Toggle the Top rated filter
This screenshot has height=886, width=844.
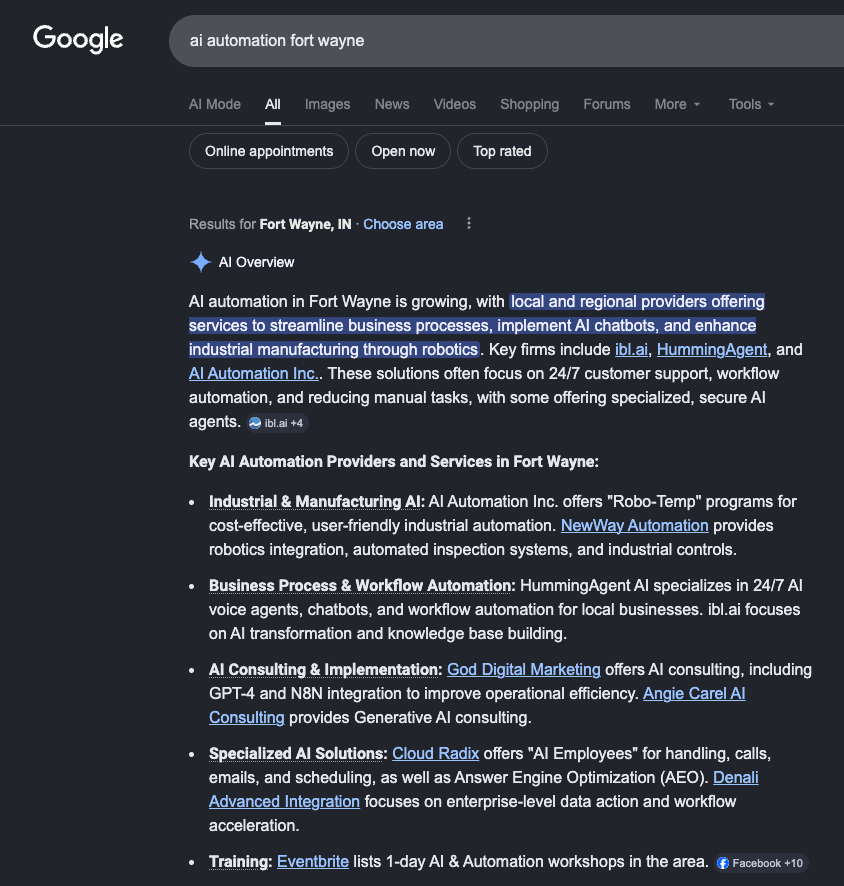[501, 151]
